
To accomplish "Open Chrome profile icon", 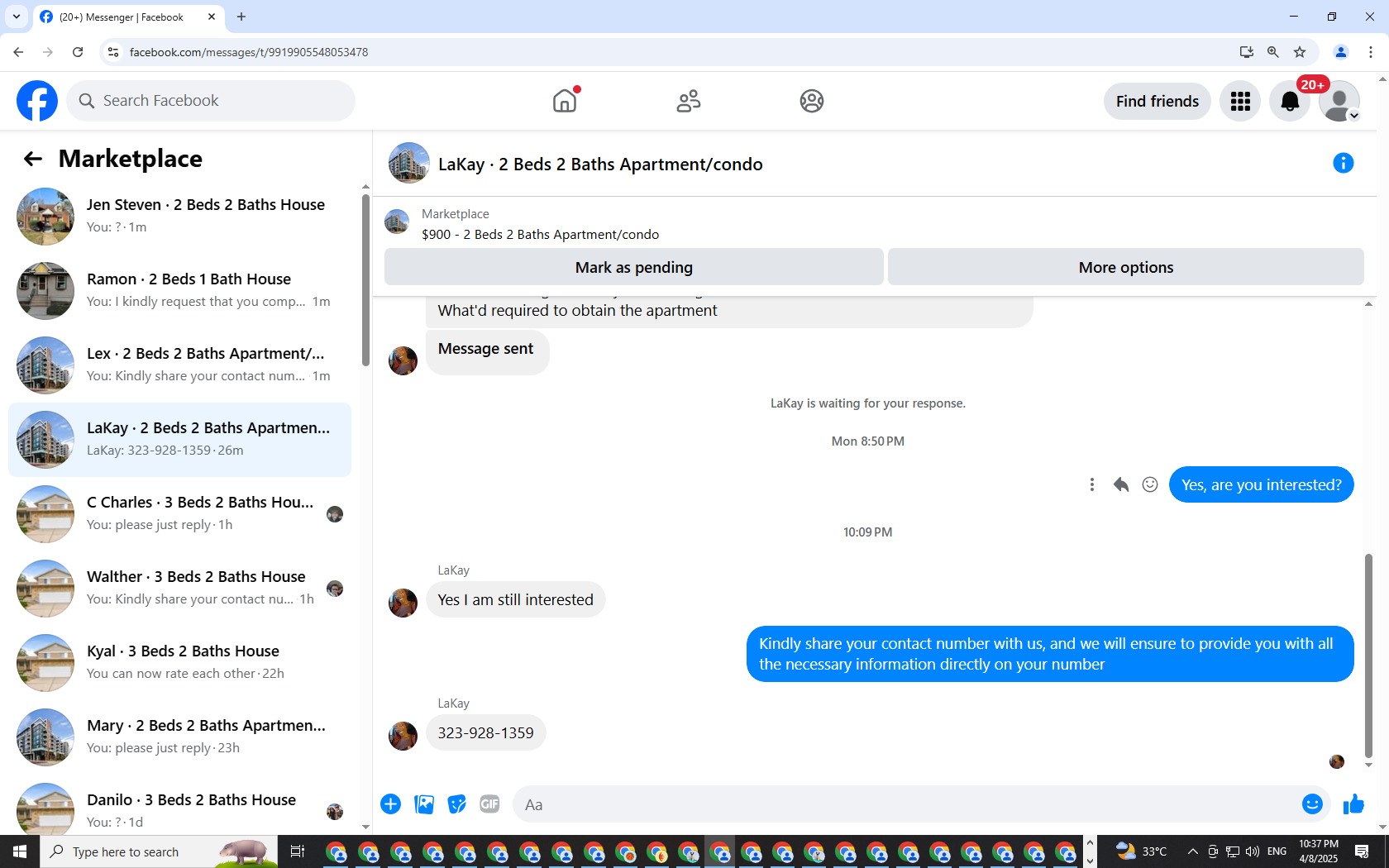I will [1341, 52].
